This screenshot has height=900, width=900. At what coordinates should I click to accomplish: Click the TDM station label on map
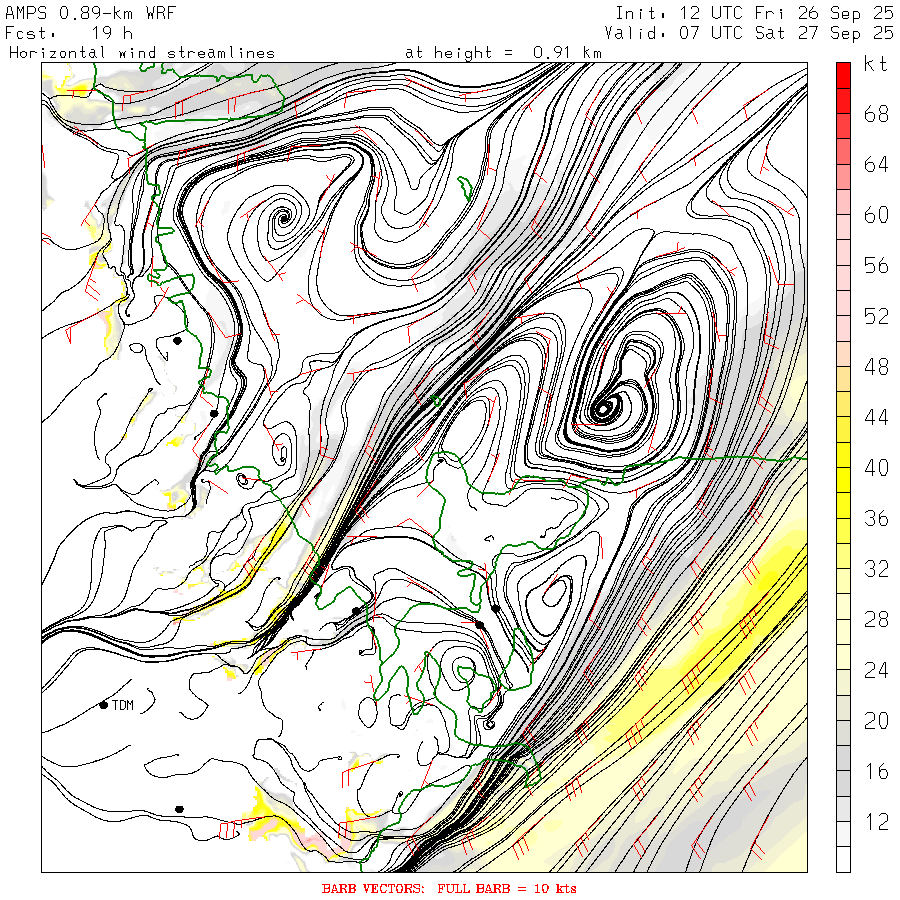123,705
